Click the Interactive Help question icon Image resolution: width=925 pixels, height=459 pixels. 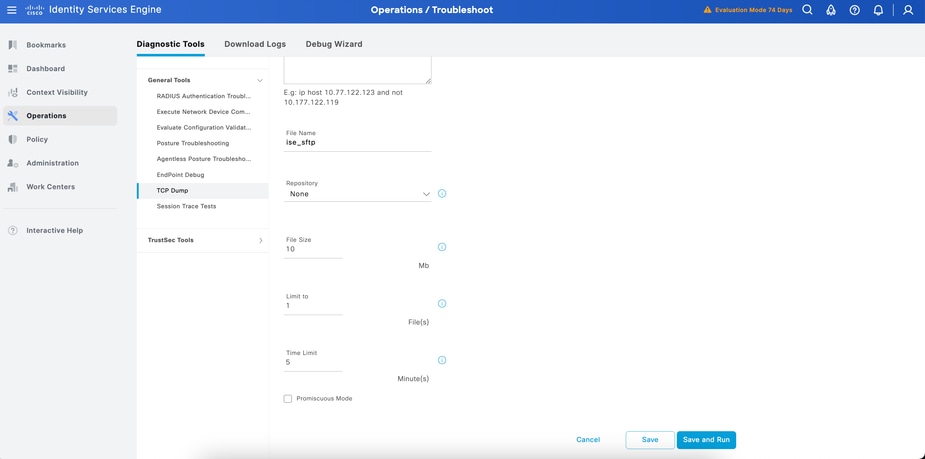12,231
